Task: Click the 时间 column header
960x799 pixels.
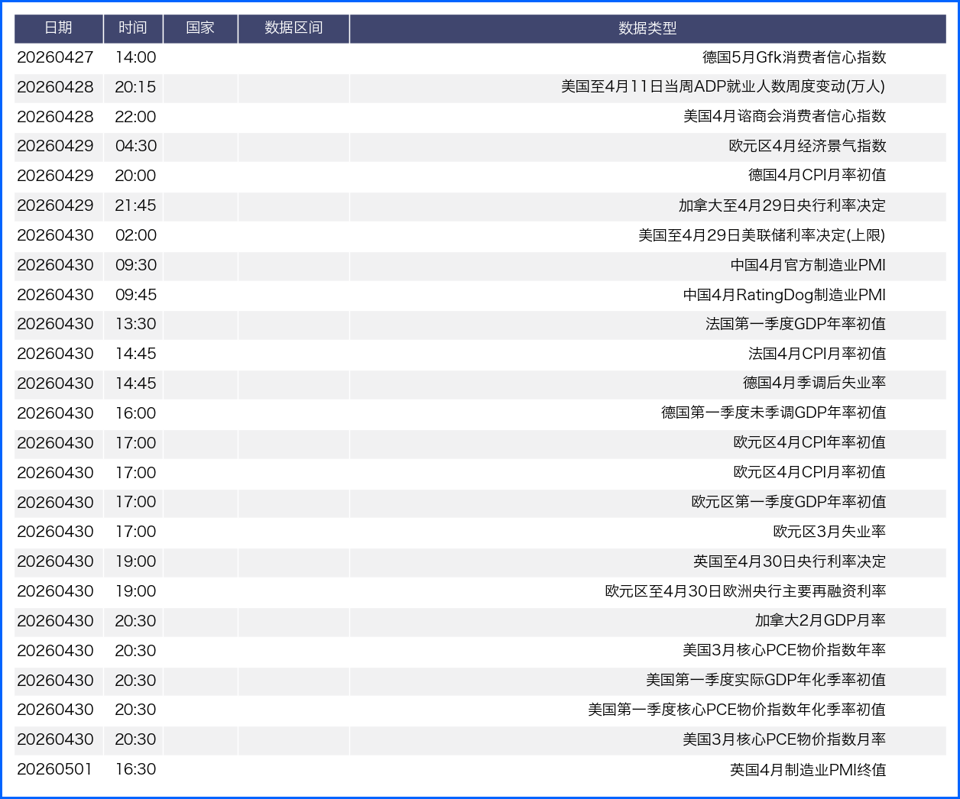Action: click(x=132, y=28)
